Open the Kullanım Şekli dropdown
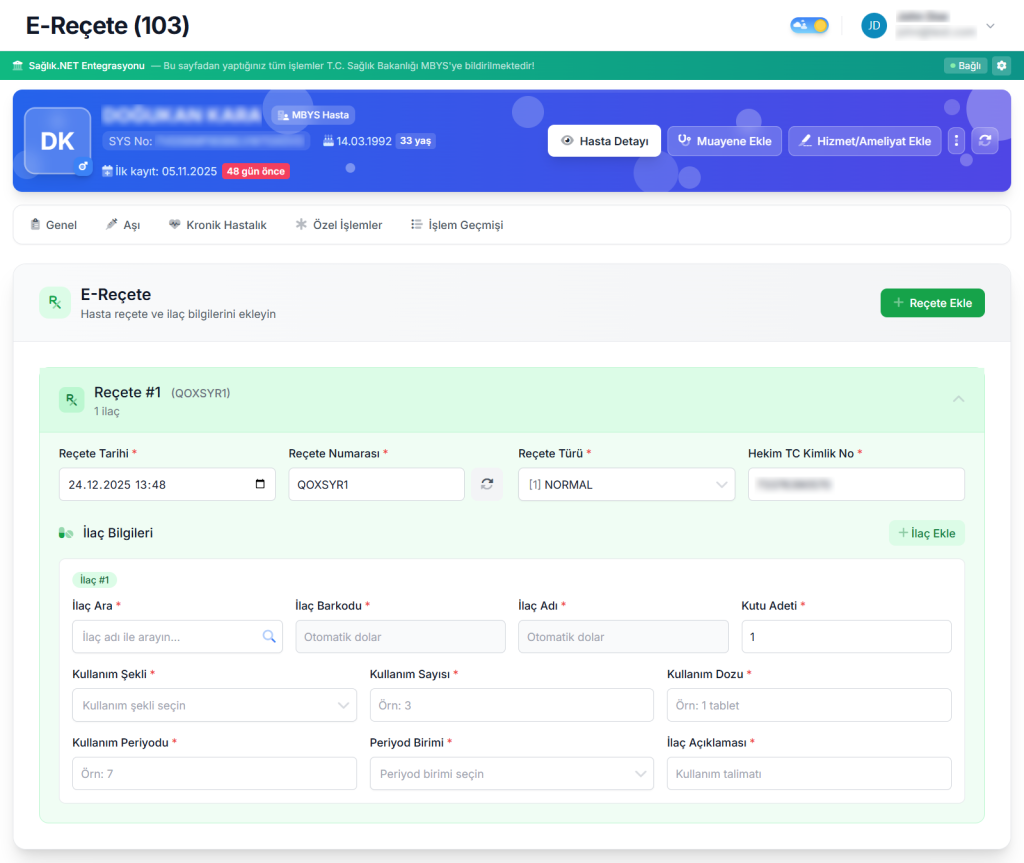1024x863 pixels. pos(214,705)
